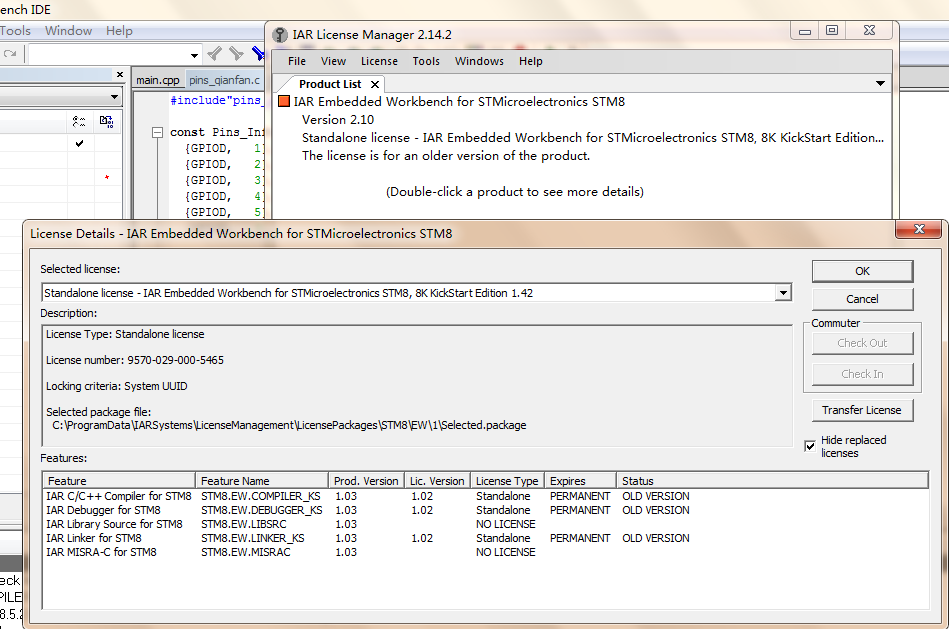Maximize the IAR License Manager window
The width and height of the screenshot is (949, 629).
832,30
